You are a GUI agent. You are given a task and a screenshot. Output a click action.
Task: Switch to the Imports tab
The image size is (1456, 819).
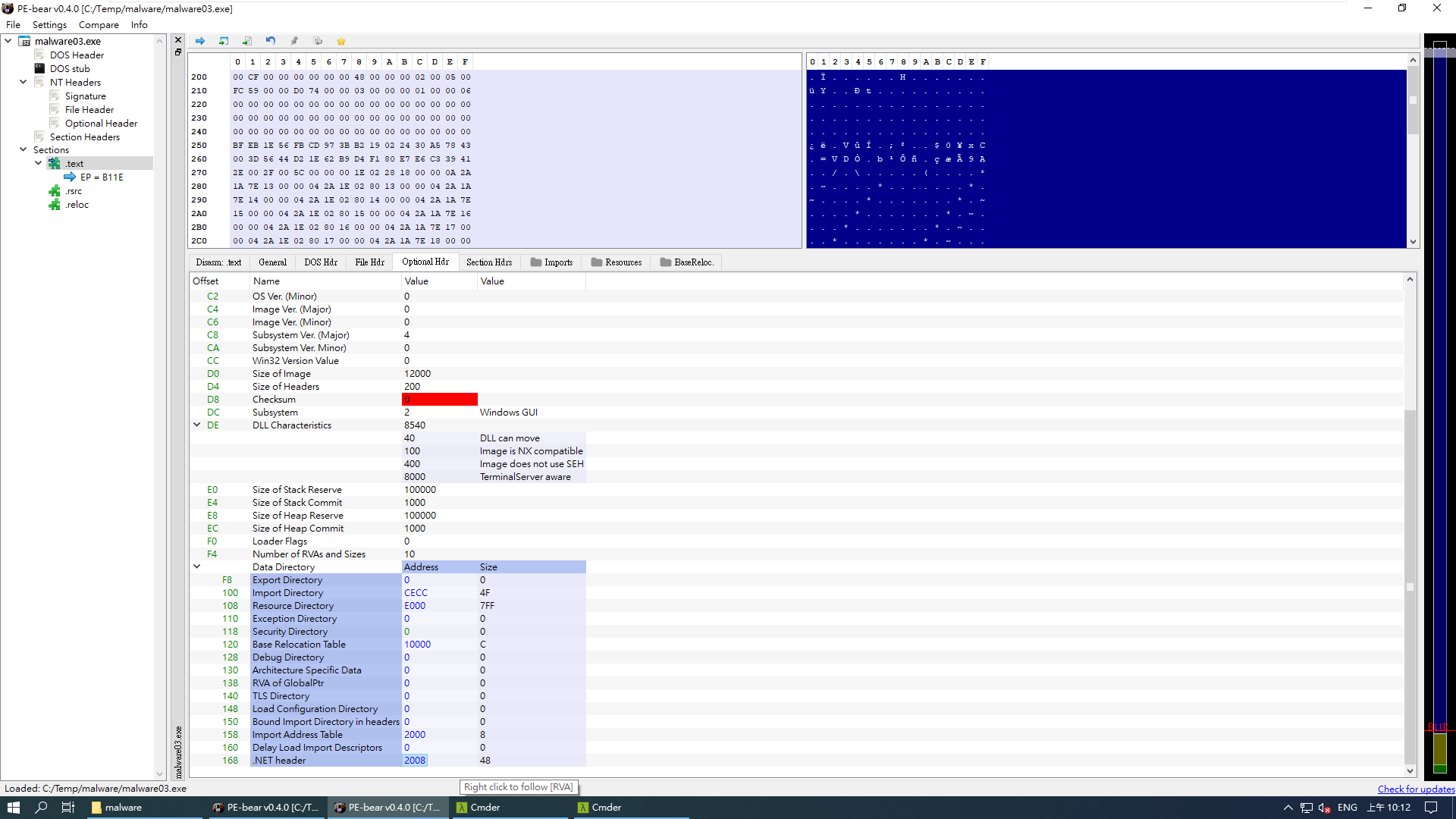tap(551, 262)
